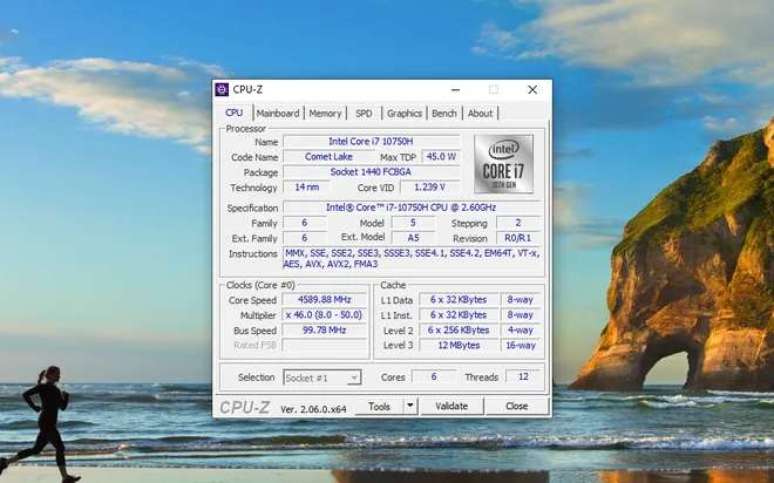Click the Level 2 size 6 x 256 KBytes
Viewport: 774px width, 483px height.
459,330
